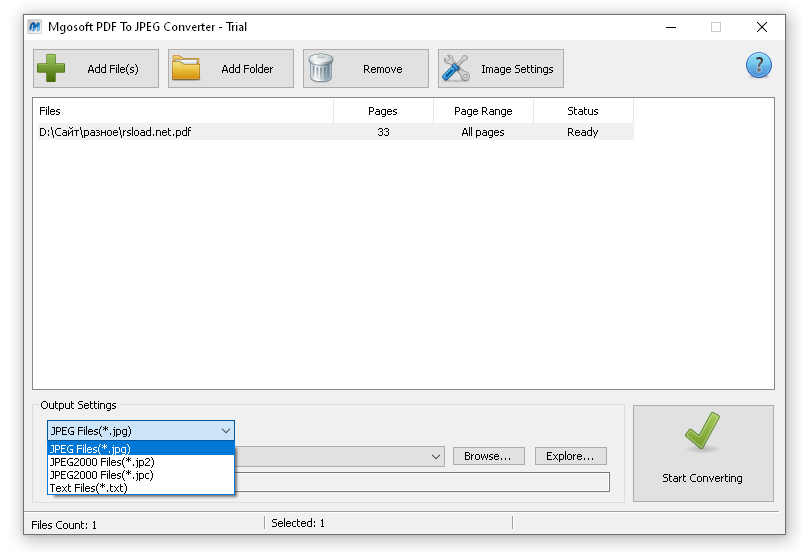Click Files Count: 1 in status bar
The width and height of the screenshot is (801, 552).
[x=64, y=525]
